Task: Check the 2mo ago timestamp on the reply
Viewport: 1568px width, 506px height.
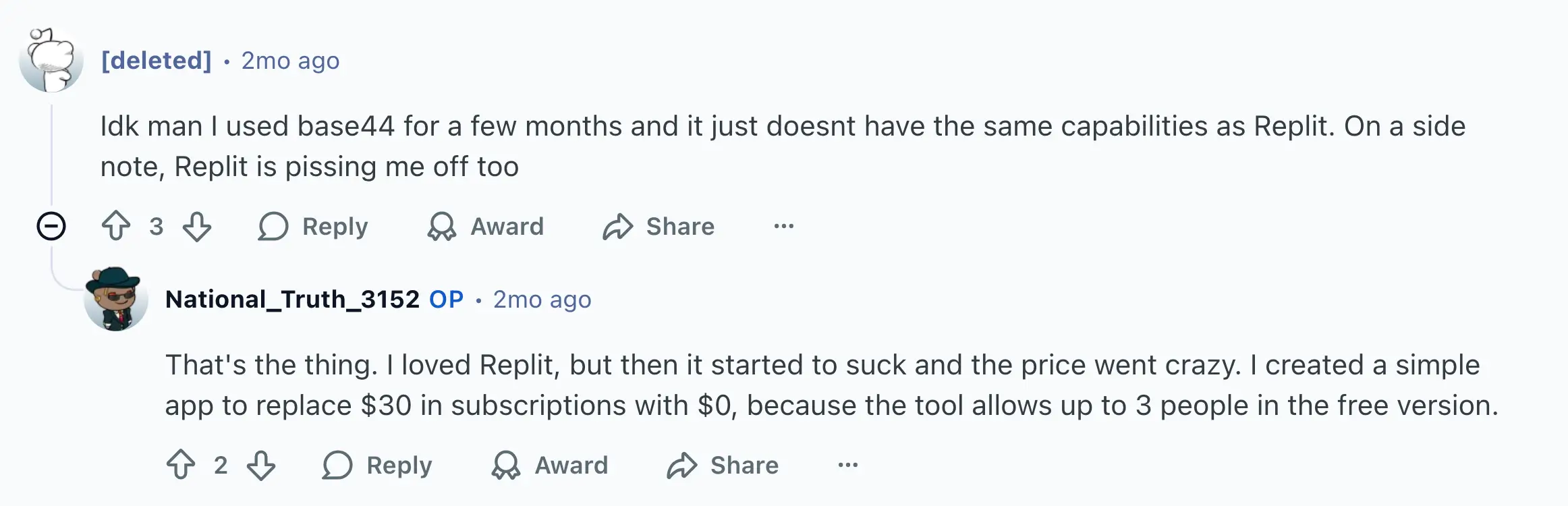Action: coord(542,299)
